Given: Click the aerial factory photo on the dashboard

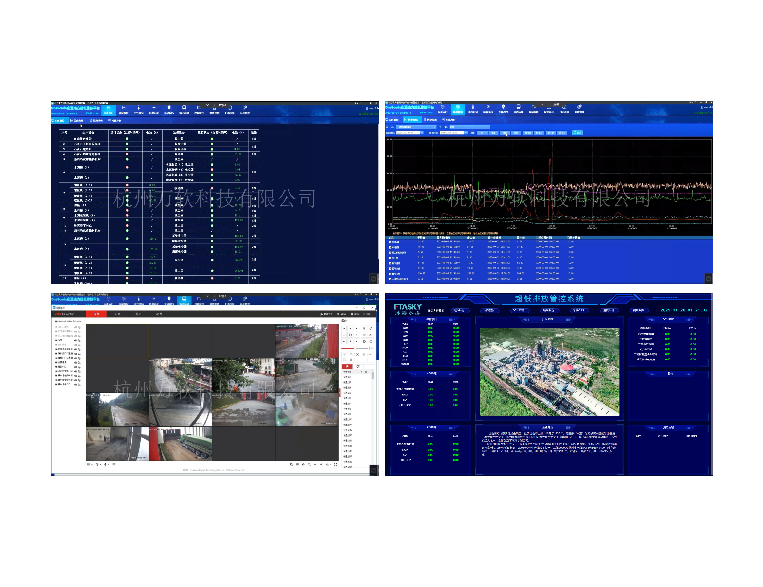Looking at the screenshot, I should [x=549, y=372].
